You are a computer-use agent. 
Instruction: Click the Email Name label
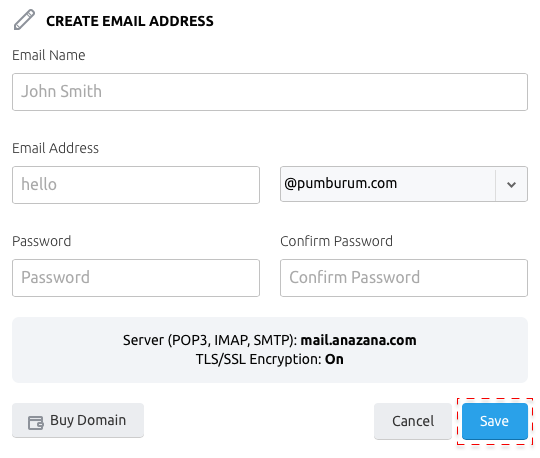[49, 55]
